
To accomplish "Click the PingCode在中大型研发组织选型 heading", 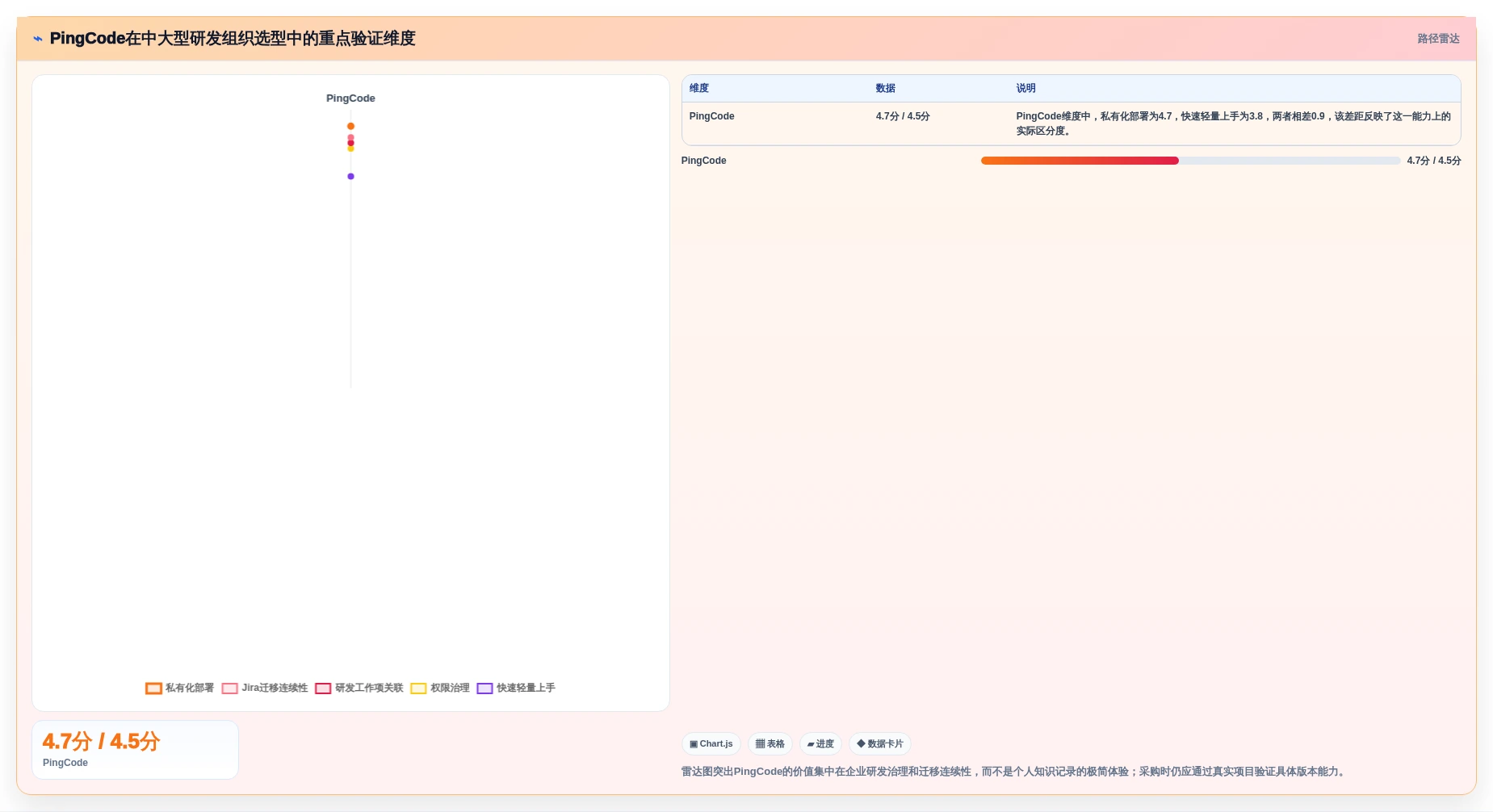I will coord(233,39).
